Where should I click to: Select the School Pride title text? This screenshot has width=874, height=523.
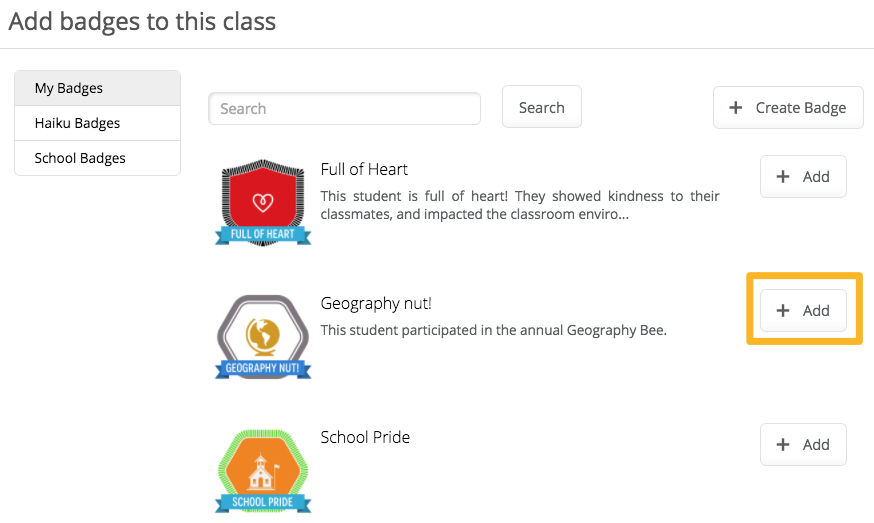(365, 437)
